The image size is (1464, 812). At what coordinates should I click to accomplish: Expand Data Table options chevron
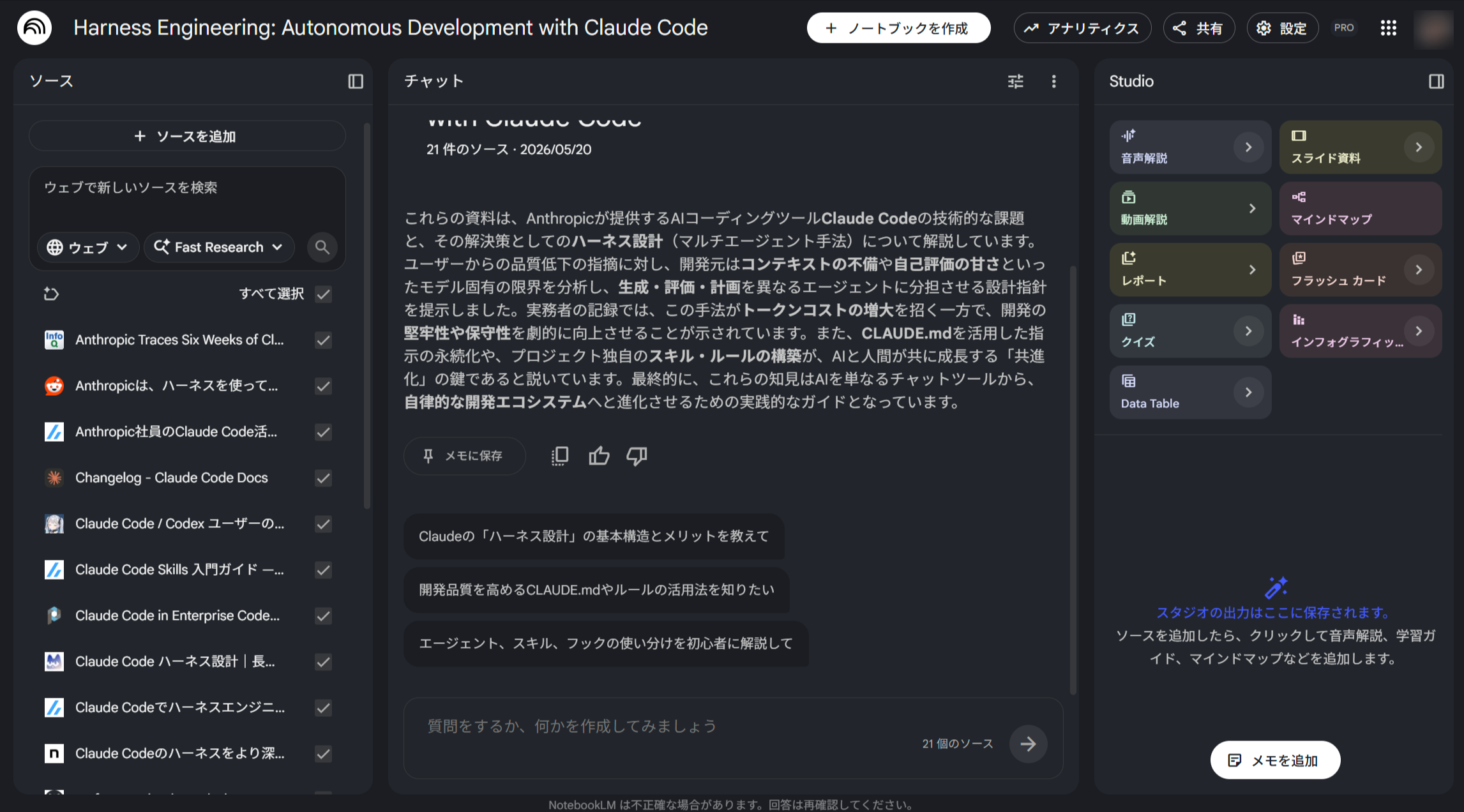1248,392
